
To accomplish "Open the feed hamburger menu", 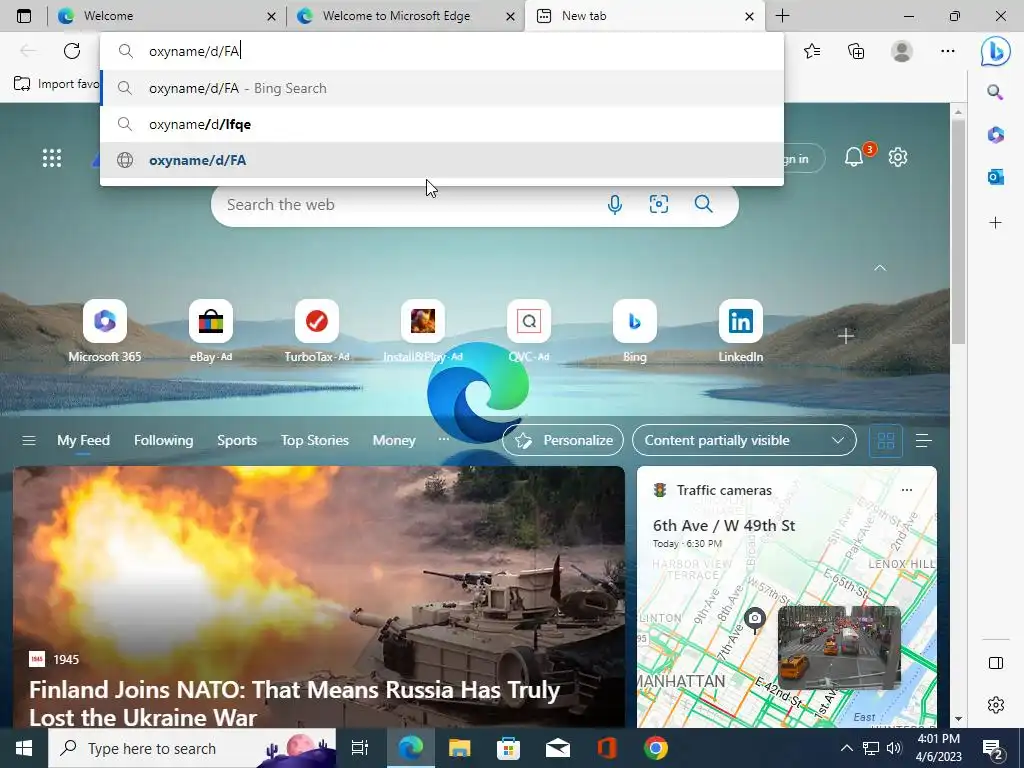I will tap(29, 440).
